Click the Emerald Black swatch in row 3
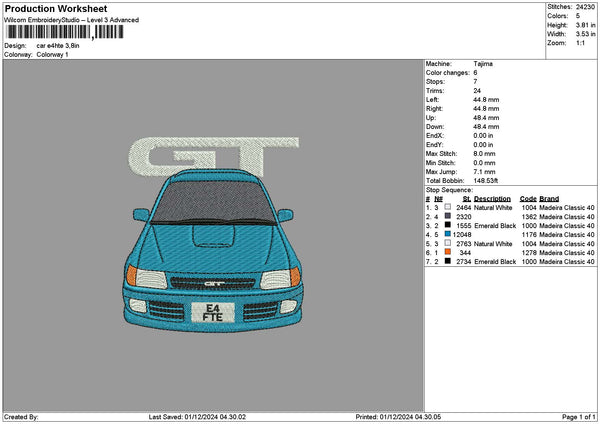The height and width of the screenshot is (424, 600). click(x=447, y=225)
